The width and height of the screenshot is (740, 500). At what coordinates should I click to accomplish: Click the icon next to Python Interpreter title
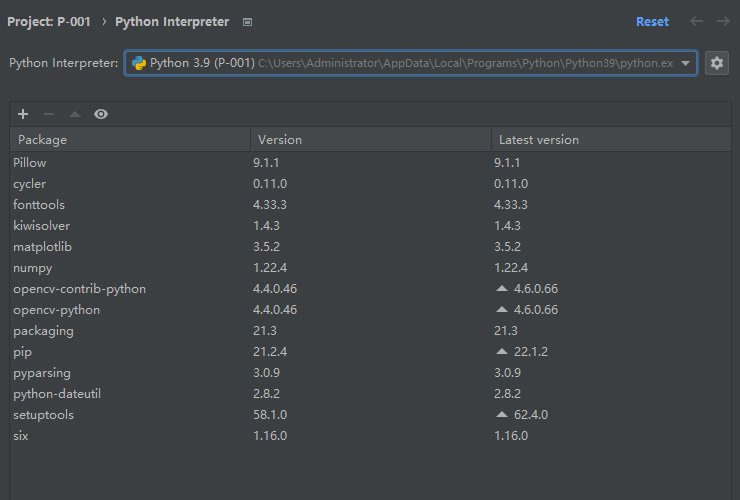pos(247,22)
